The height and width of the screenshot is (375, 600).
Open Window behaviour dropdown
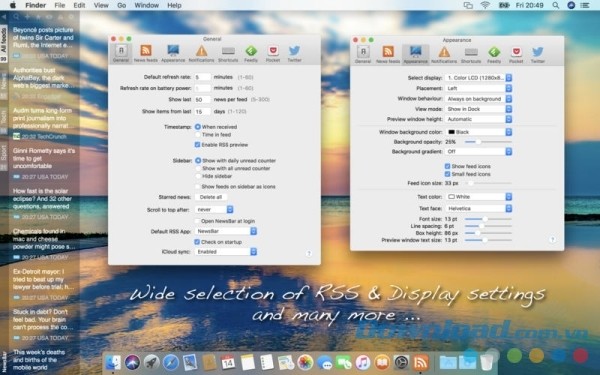[x=478, y=99]
